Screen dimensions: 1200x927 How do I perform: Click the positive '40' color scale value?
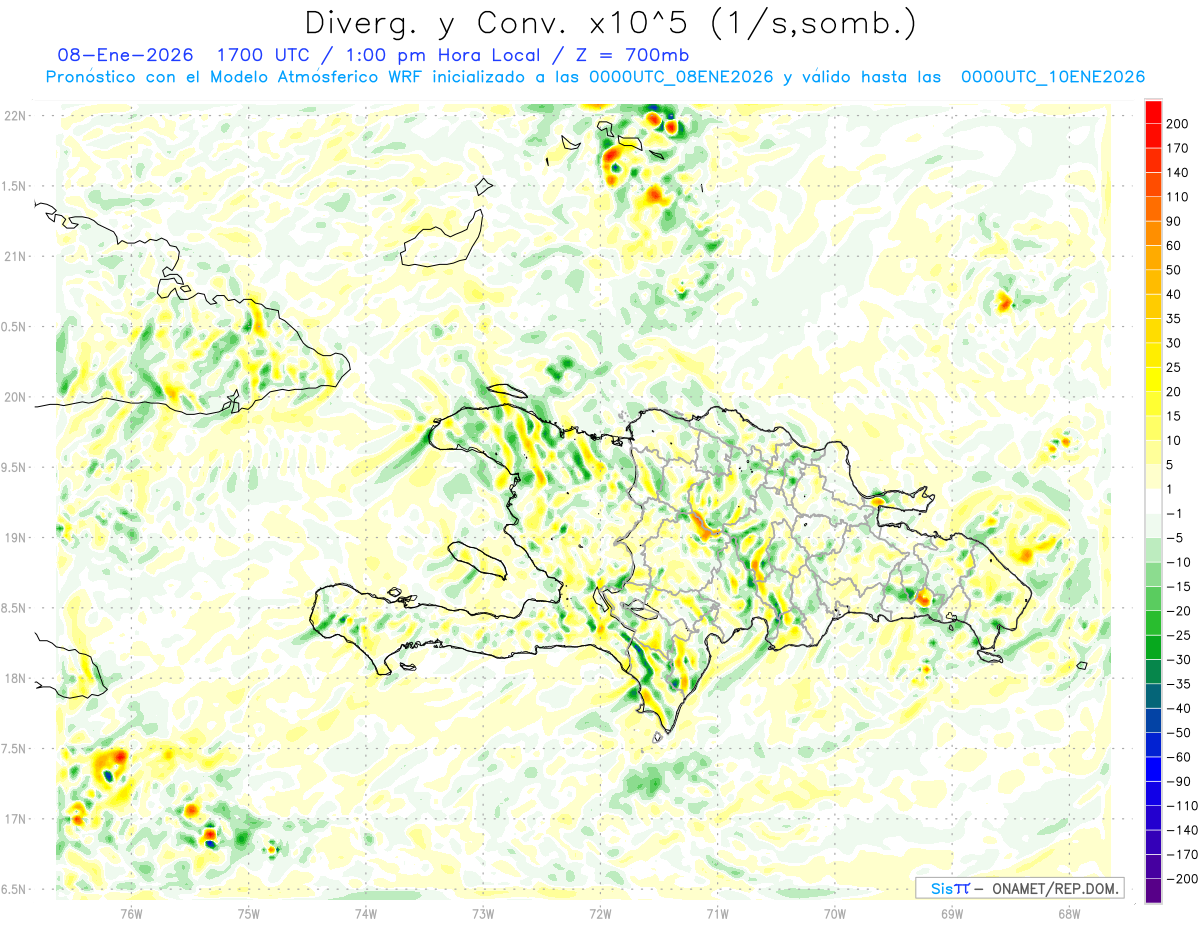click(x=1174, y=294)
